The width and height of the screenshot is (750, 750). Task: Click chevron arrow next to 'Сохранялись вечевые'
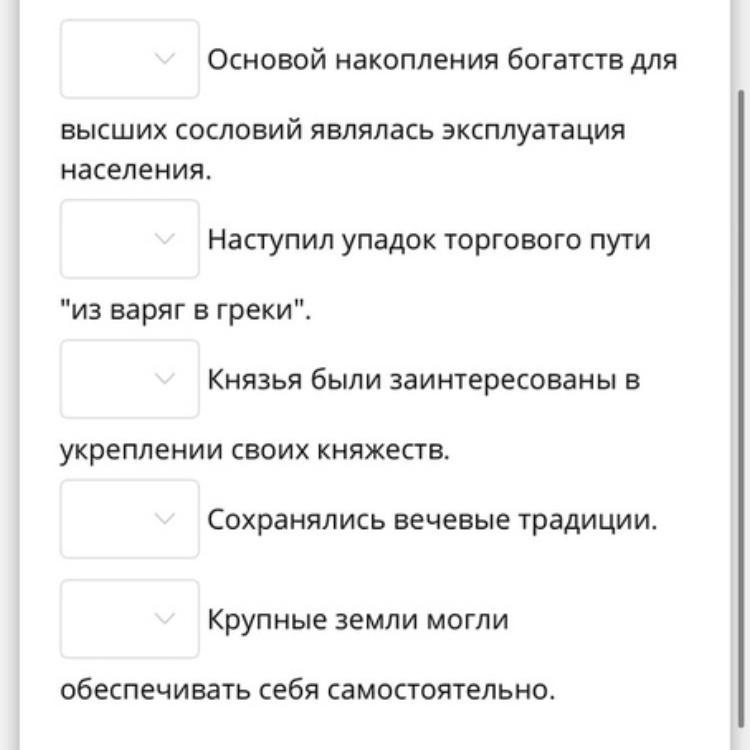click(x=166, y=519)
